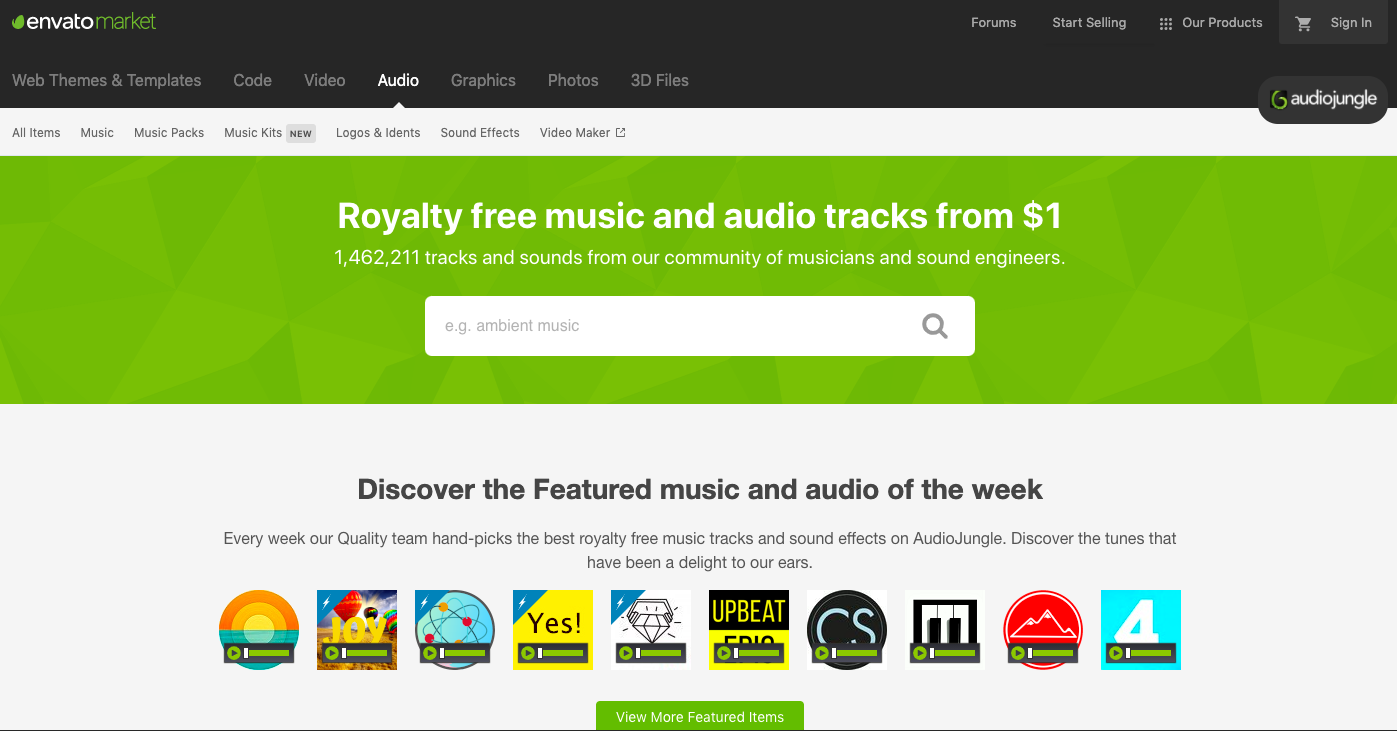Image resolution: width=1397 pixels, height=731 pixels.
Task: Click View More Featured Items button
Action: [x=700, y=716]
